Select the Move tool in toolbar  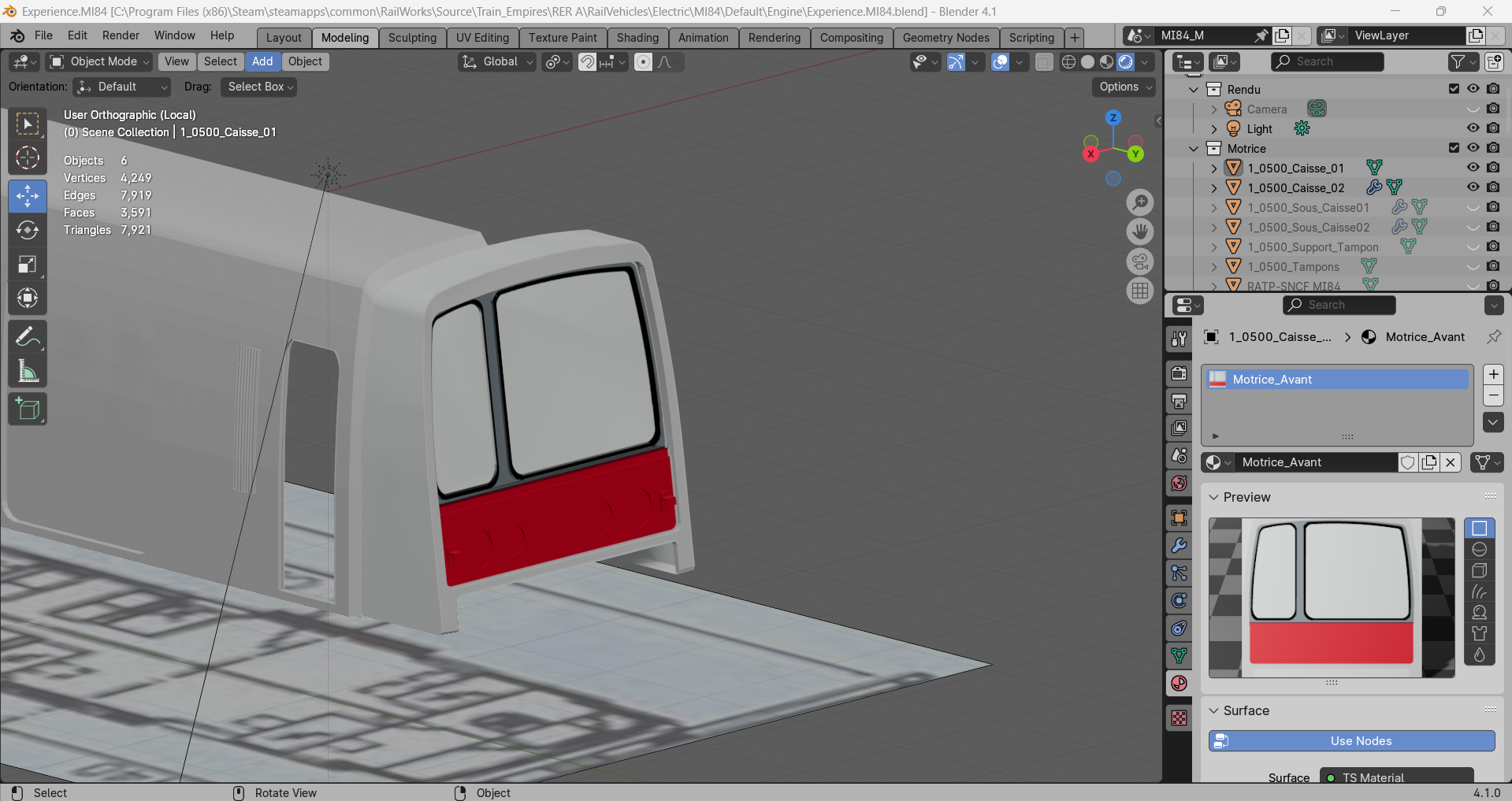[28, 196]
